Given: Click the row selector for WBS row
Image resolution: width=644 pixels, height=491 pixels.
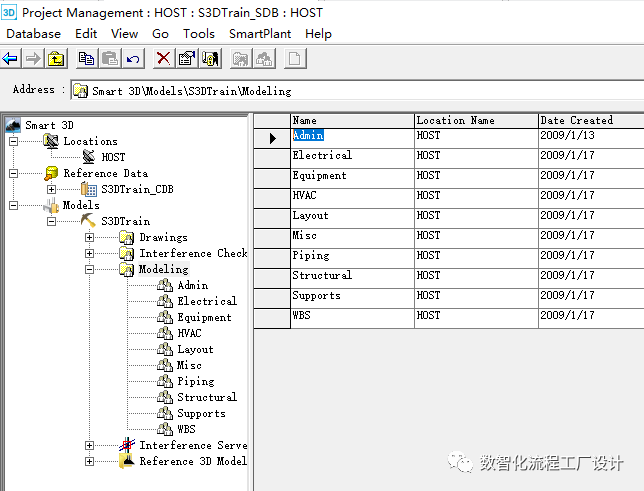Looking at the screenshot, I should coord(272,318).
